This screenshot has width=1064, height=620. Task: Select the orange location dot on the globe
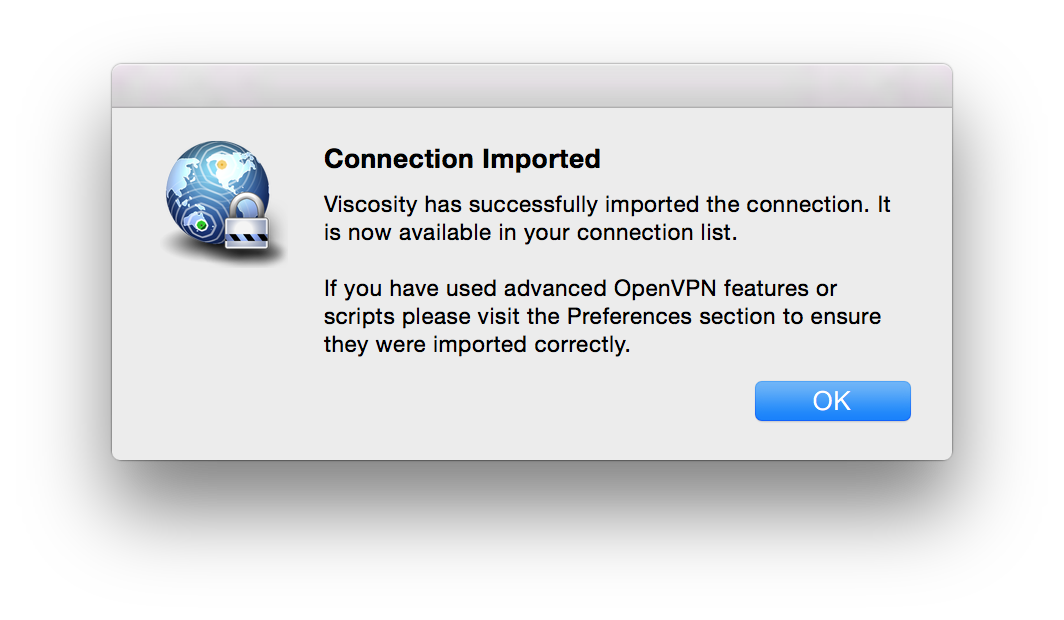(221, 165)
